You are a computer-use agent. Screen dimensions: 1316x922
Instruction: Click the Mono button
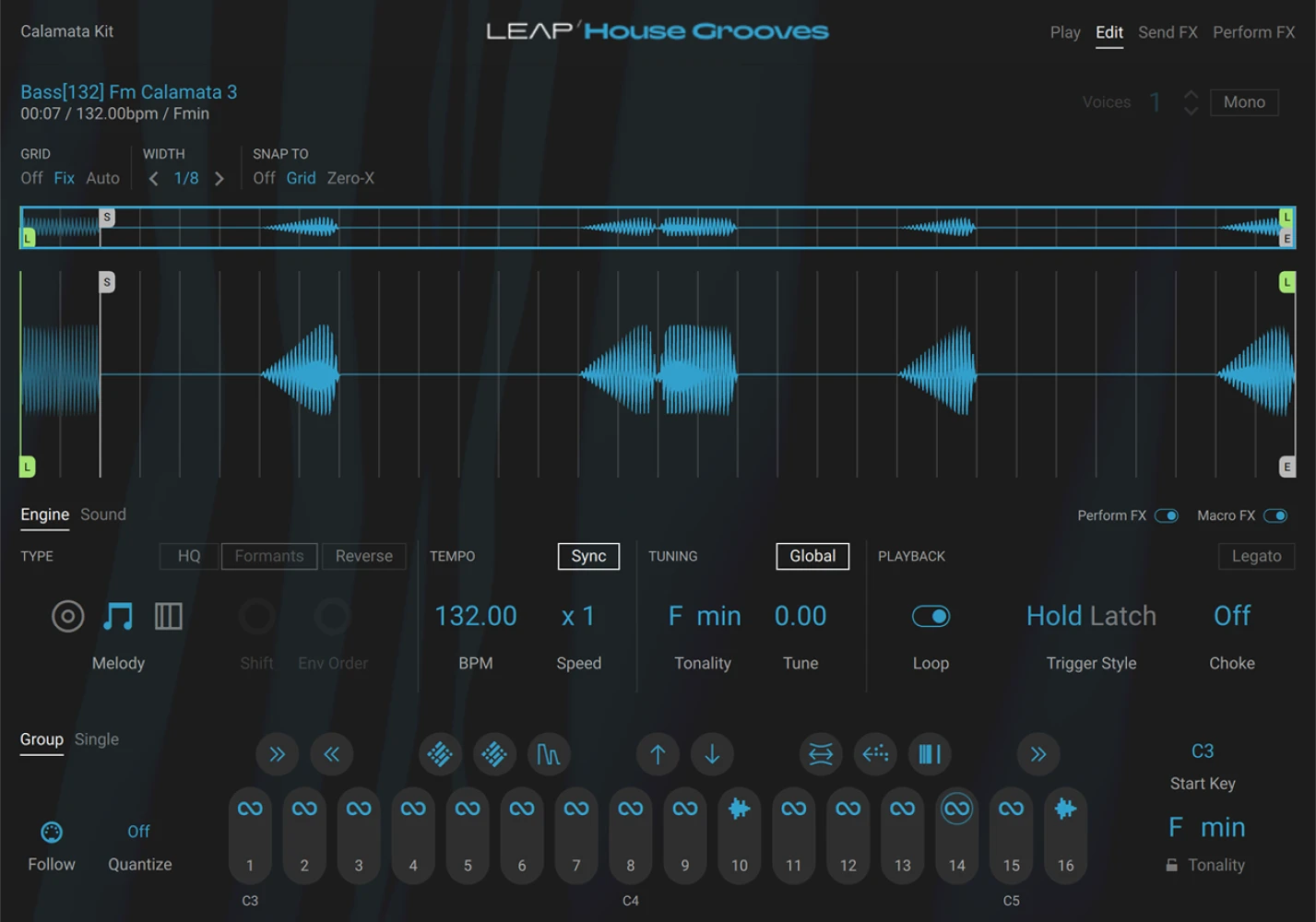pyautogui.click(x=1243, y=101)
